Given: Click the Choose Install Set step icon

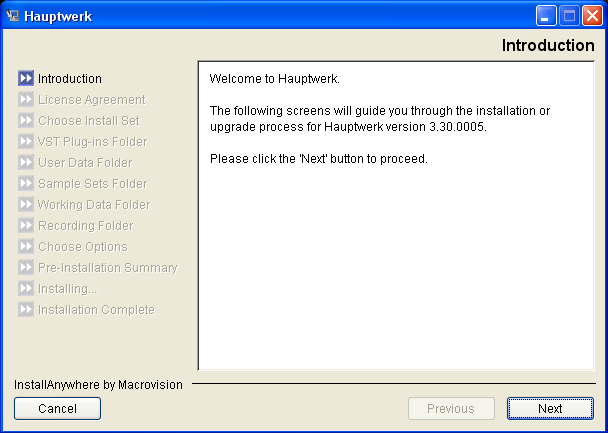Looking at the screenshot, I should pos(26,121).
